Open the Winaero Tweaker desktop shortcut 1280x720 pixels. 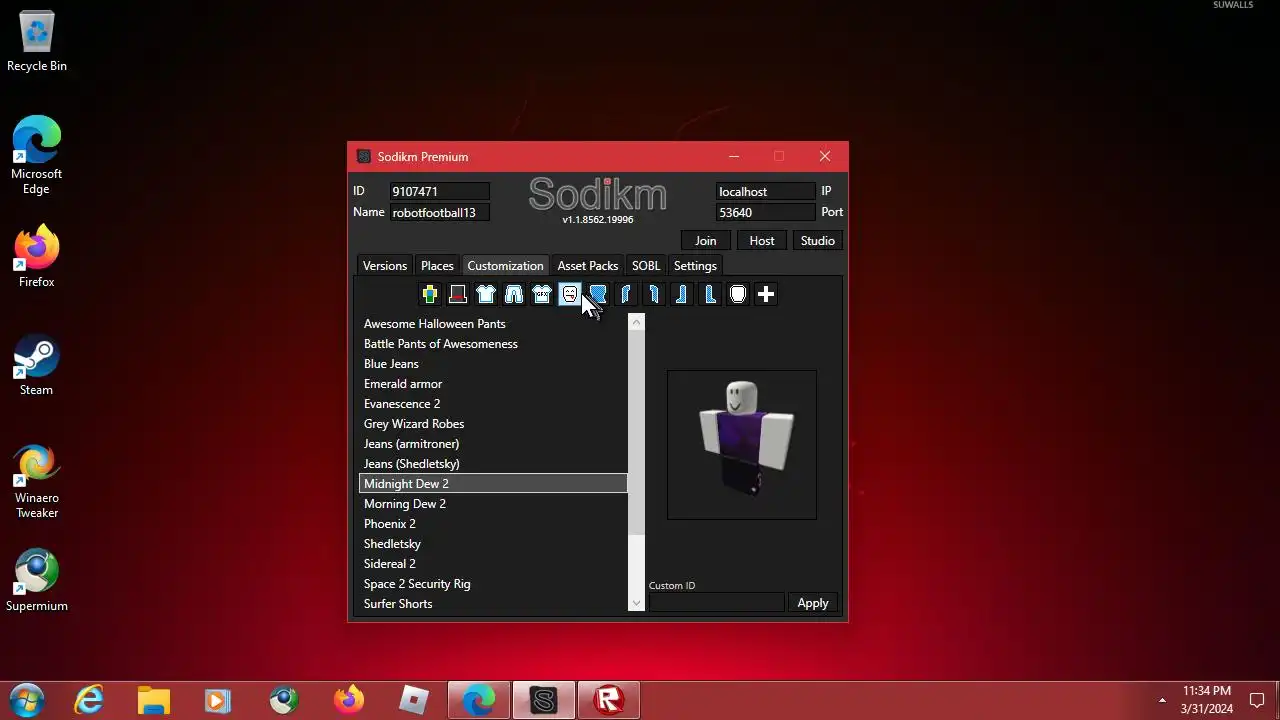pos(37,481)
